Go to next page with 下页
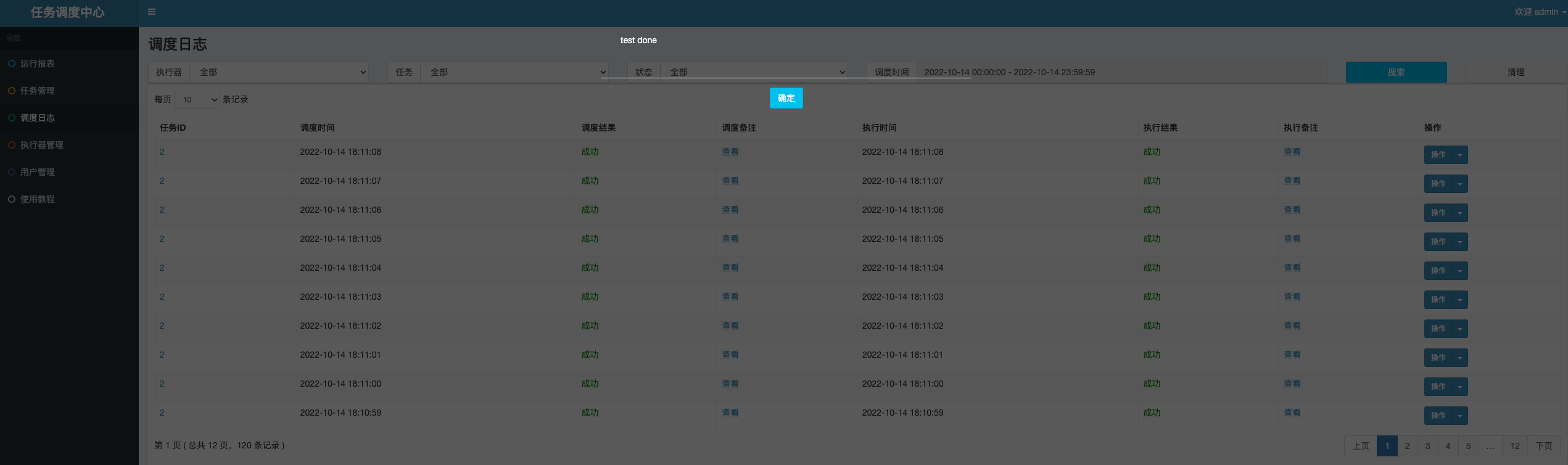Screen dimensions: 1568x465 [x=1543, y=446]
